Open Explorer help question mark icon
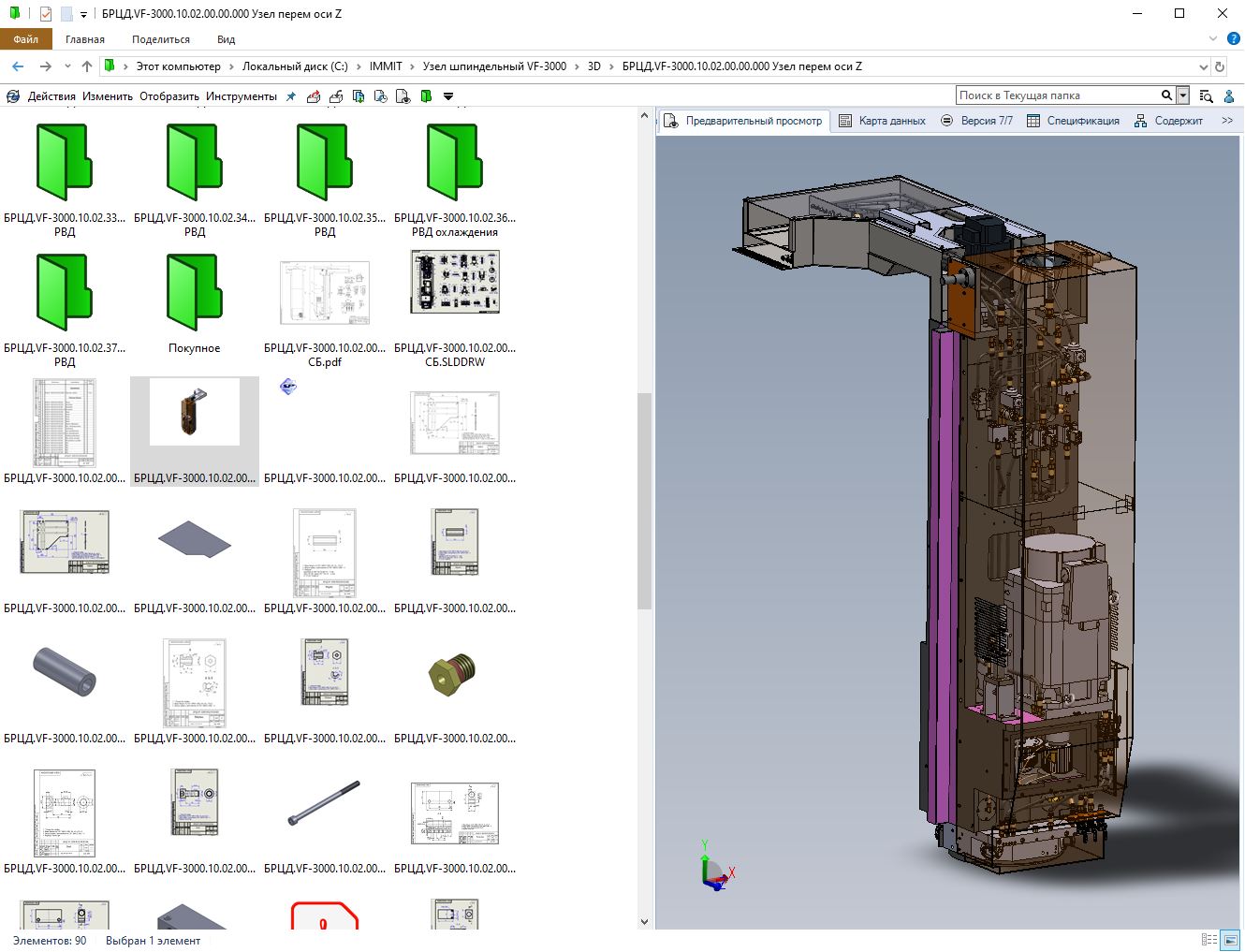The image size is (1245, 952). [x=1233, y=39]
